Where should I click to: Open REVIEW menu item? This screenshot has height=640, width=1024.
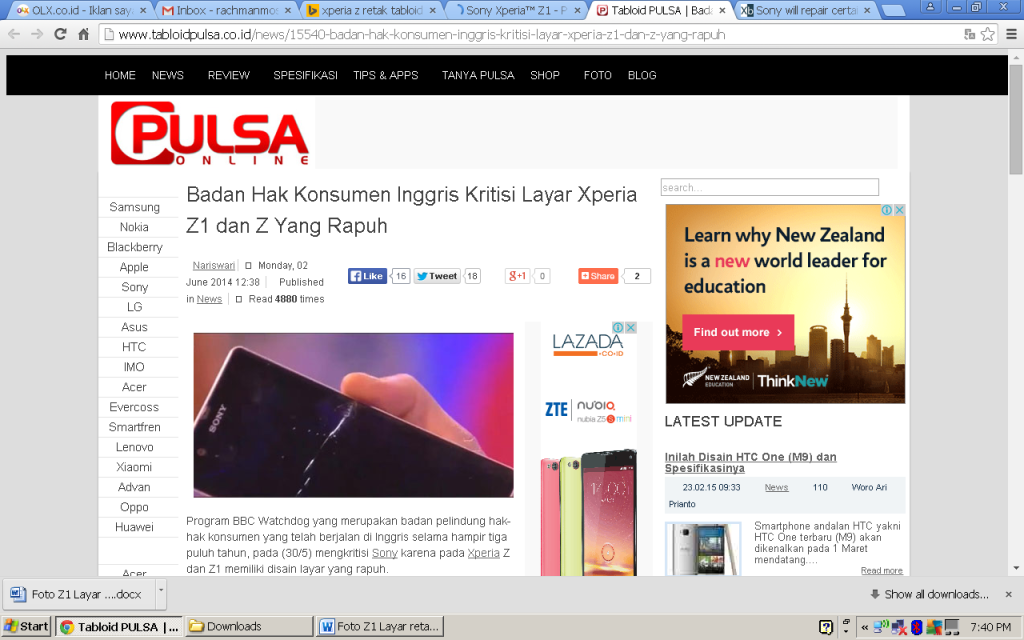[x=229, y=75]
